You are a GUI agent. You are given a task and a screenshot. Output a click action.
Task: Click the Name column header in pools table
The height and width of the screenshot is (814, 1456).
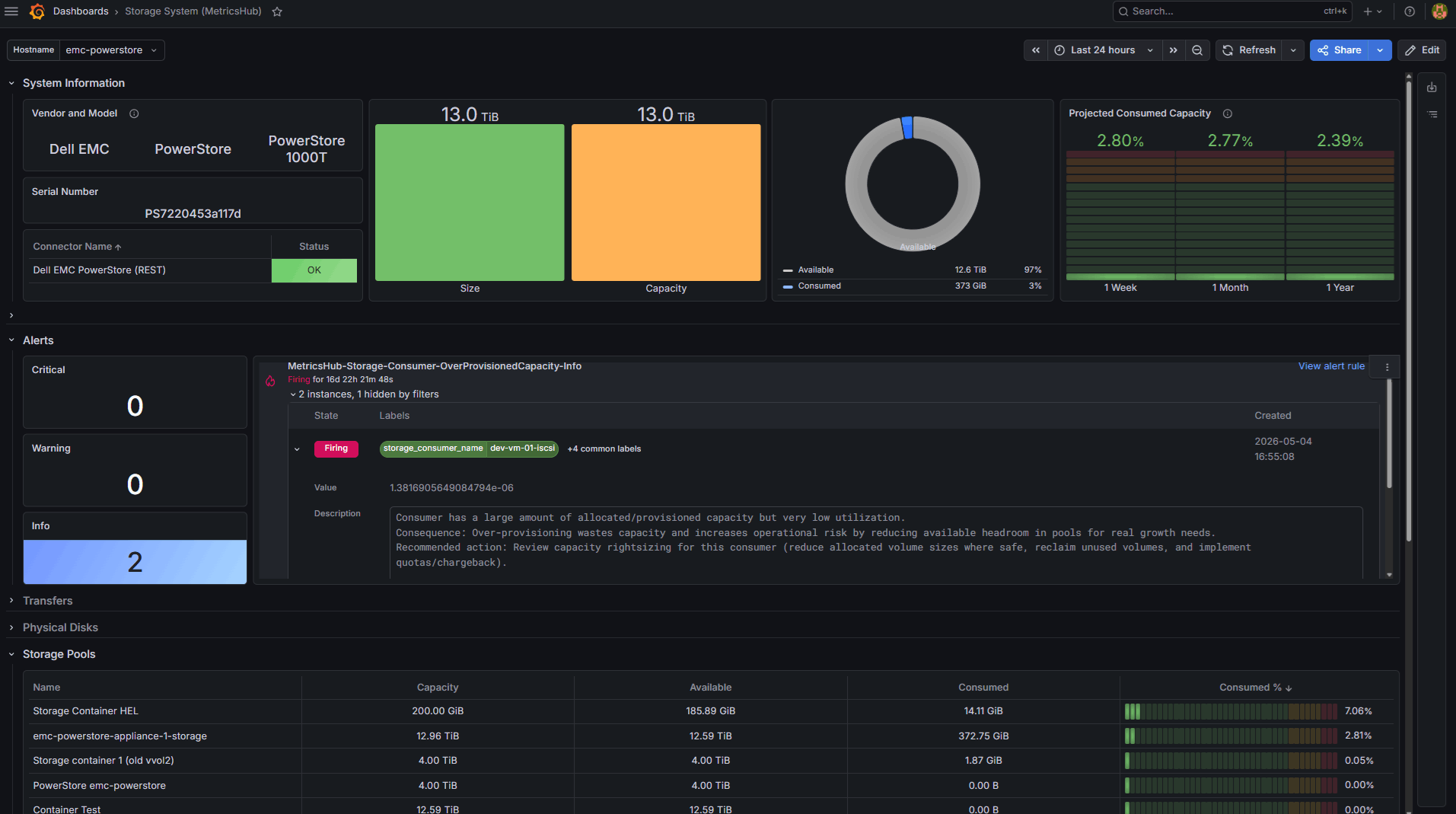tap(46, 688)
